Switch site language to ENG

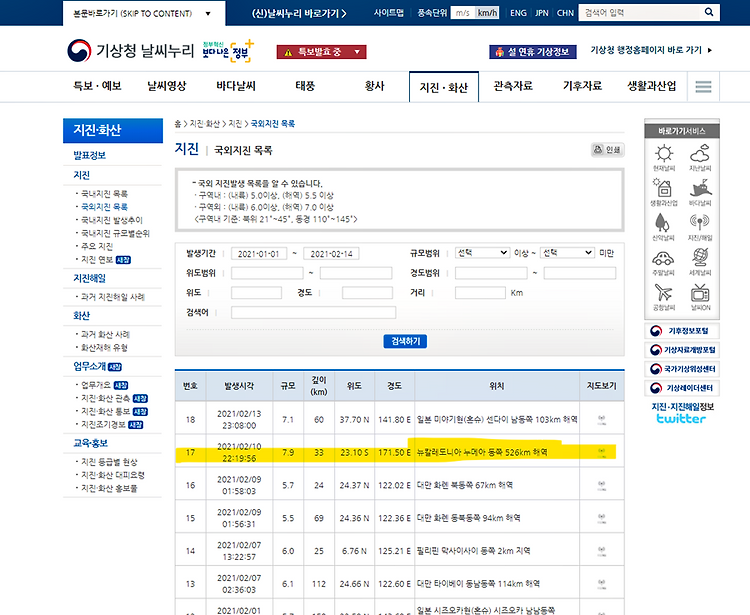[x=518, y=13]
